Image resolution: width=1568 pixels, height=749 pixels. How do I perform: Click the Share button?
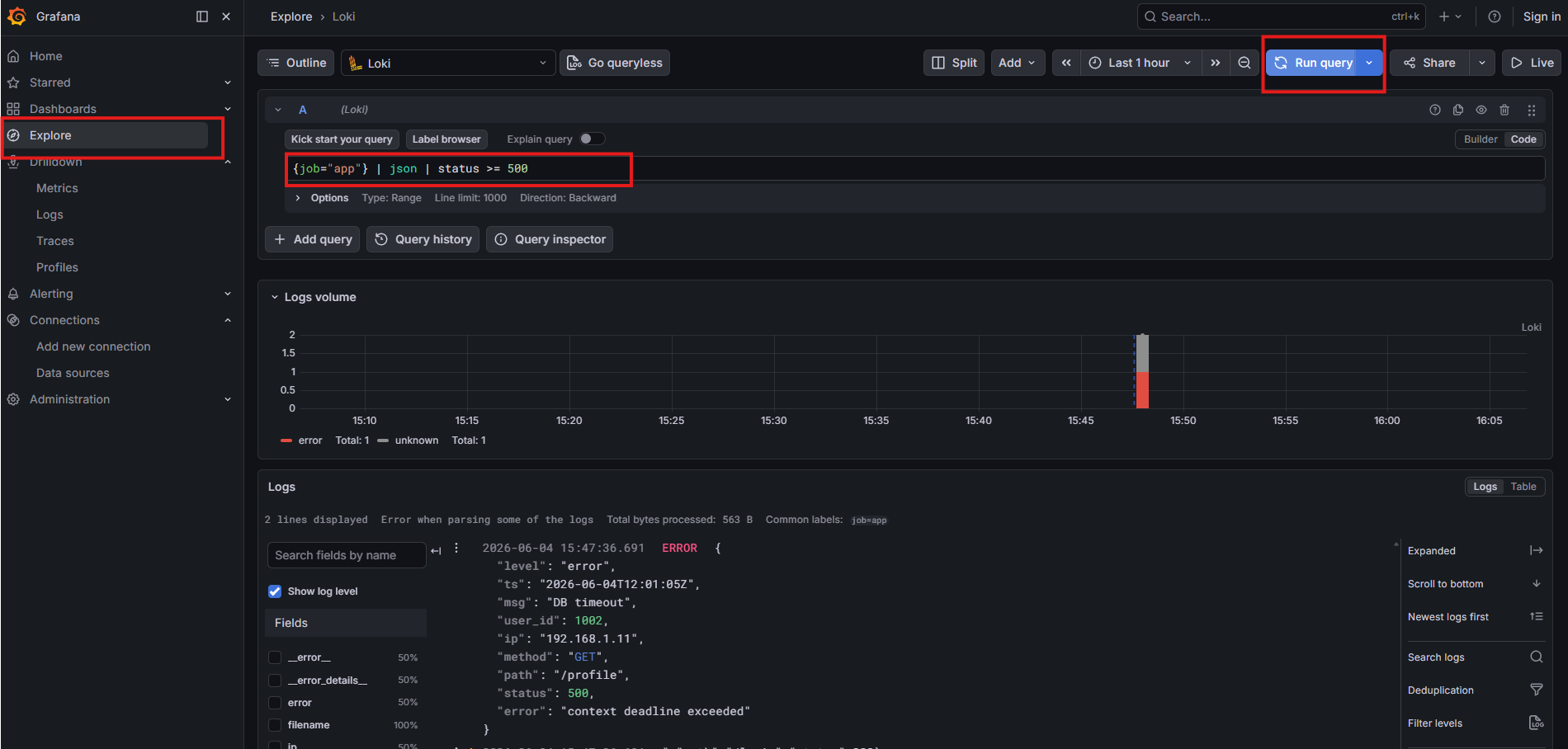(x=1429, y=63)
